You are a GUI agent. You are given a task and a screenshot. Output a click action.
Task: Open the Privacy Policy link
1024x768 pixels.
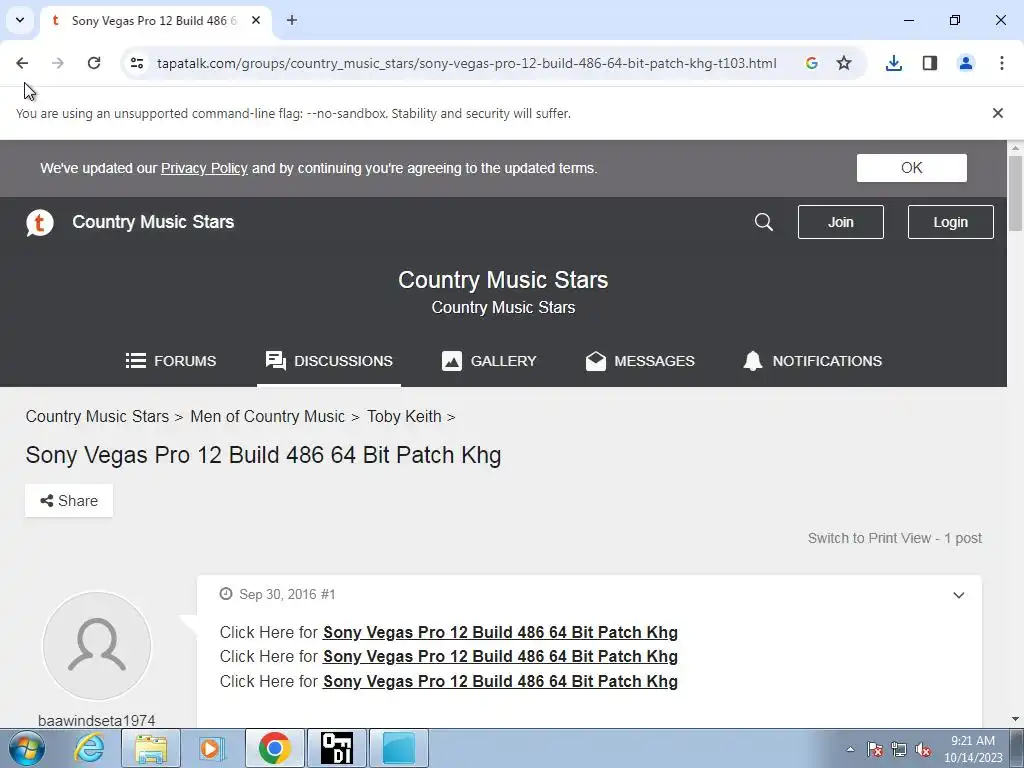tap(204, 168)
